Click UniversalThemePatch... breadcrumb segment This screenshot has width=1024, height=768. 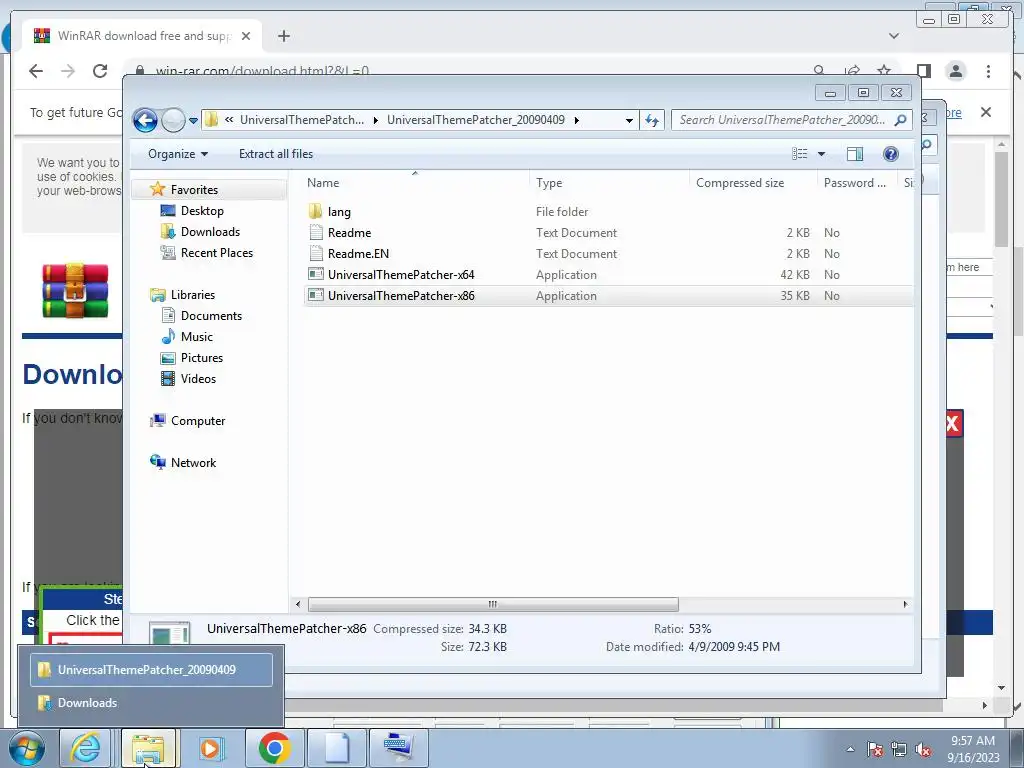(x=302, y=120)
